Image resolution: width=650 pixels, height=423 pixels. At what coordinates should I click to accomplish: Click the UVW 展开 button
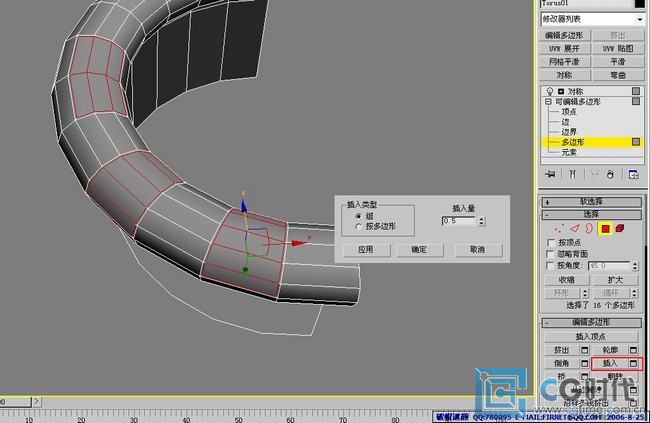click(x=564, y=49)
